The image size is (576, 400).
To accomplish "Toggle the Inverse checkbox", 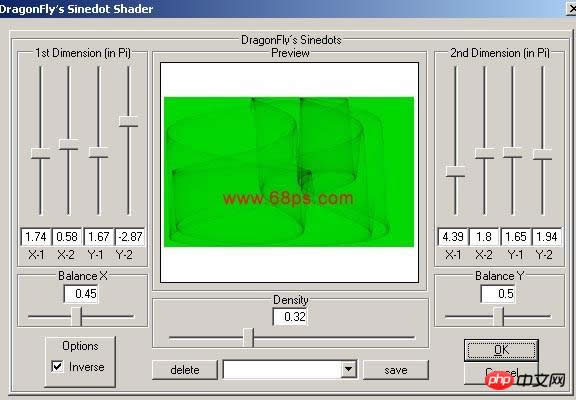I will click(57, 366).
